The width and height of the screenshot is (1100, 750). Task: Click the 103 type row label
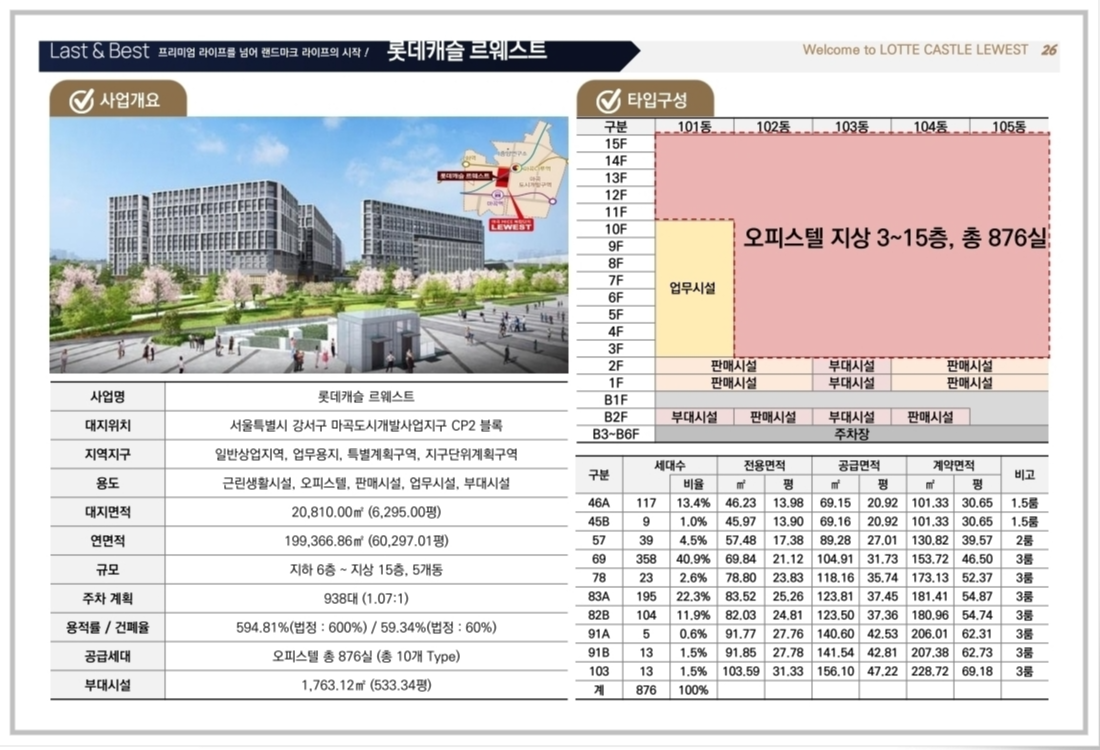pyautogui.click(x=598, y=671)
